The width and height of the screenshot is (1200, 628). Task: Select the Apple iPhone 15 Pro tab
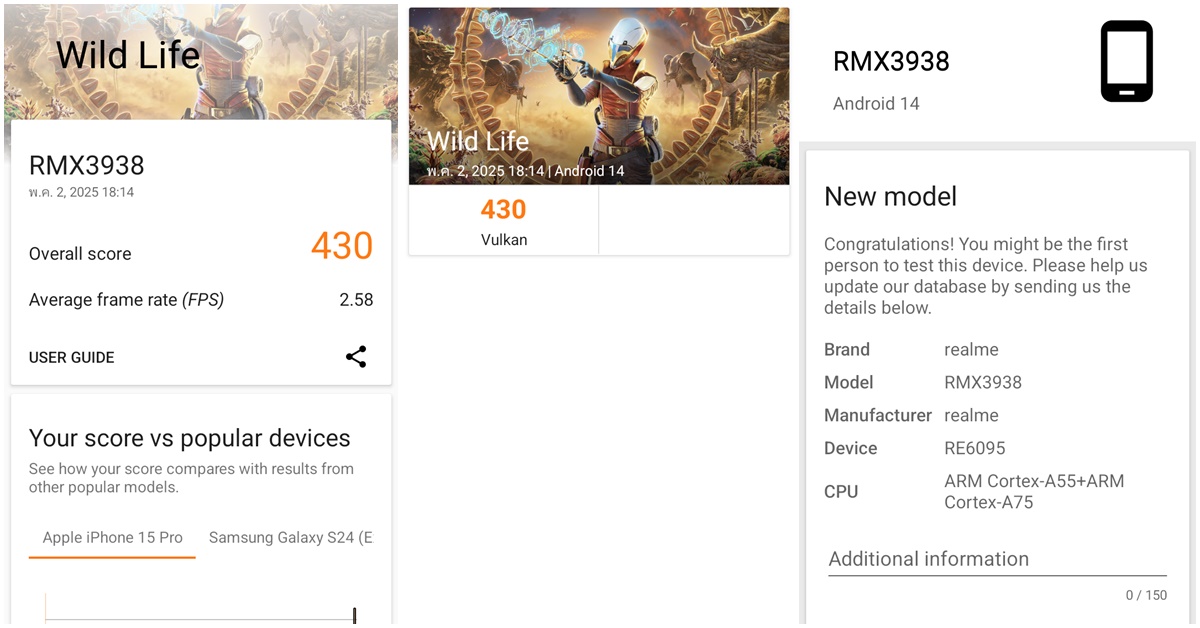(112, 538)
